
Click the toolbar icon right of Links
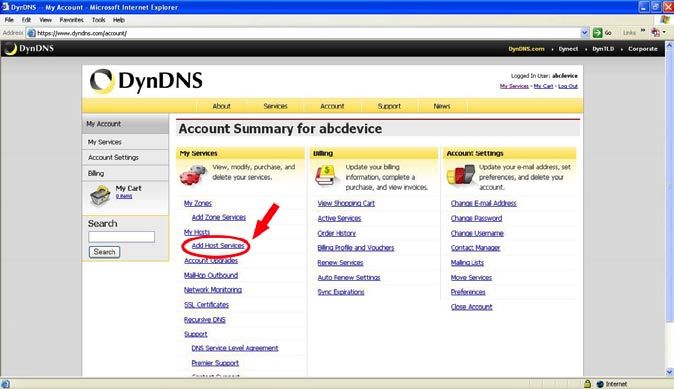[656, 33]
